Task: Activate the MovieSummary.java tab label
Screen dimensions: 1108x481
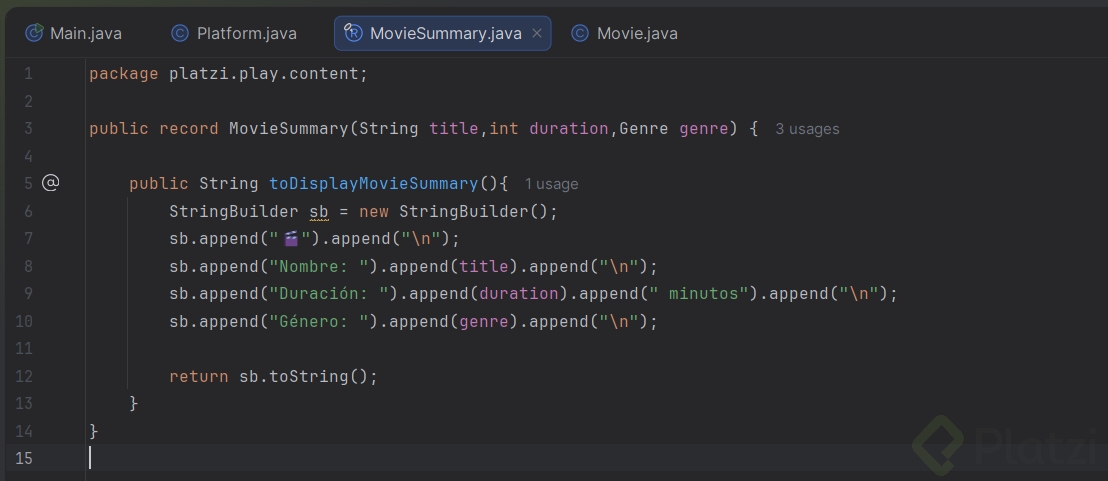Action: click(445, 33)
